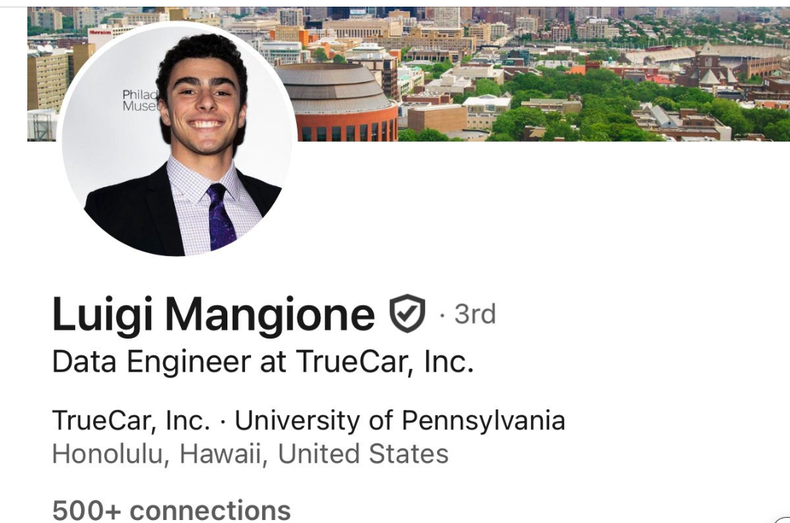Viewport: 790px width, 523px height.
Task: Click the dot separator before 3rd
Action: [442, 315]
